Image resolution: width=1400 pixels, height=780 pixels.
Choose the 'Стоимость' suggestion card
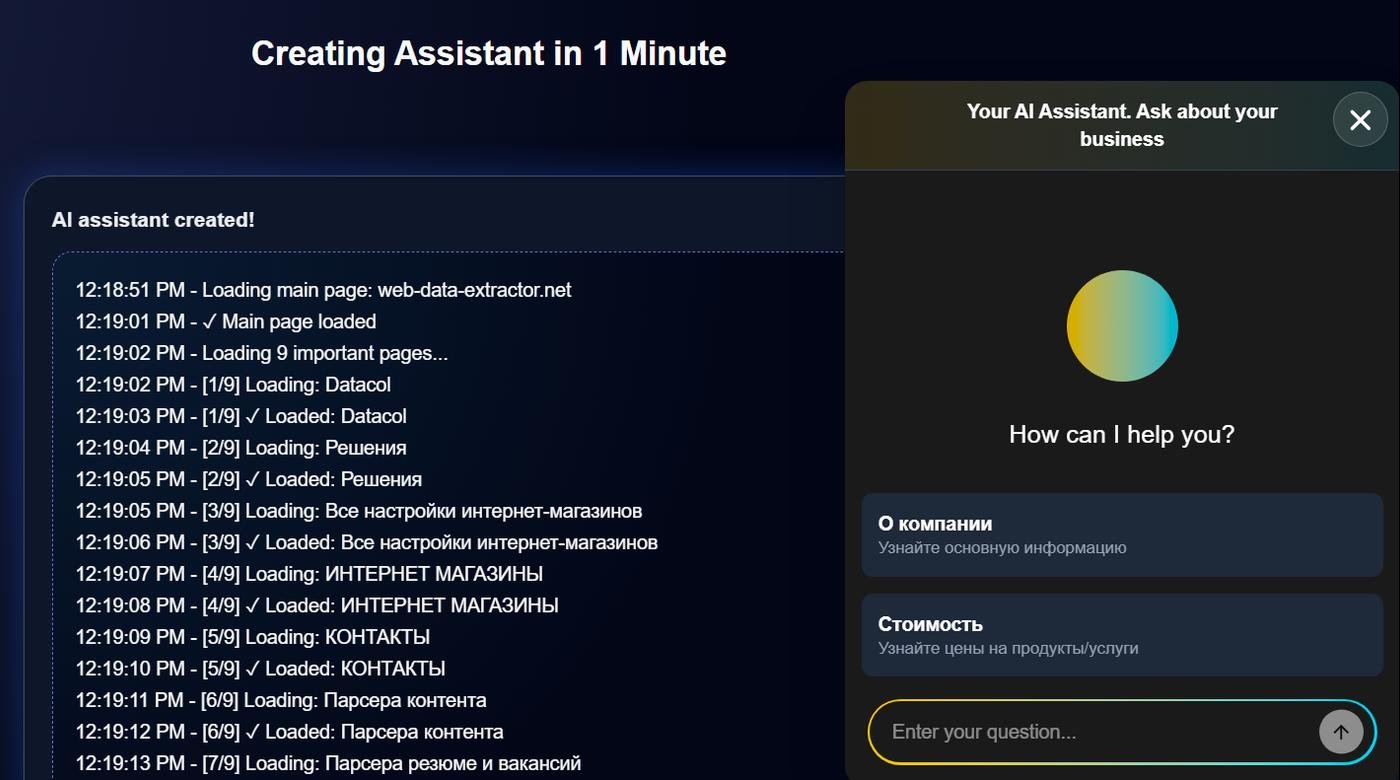click(1121, 635)
